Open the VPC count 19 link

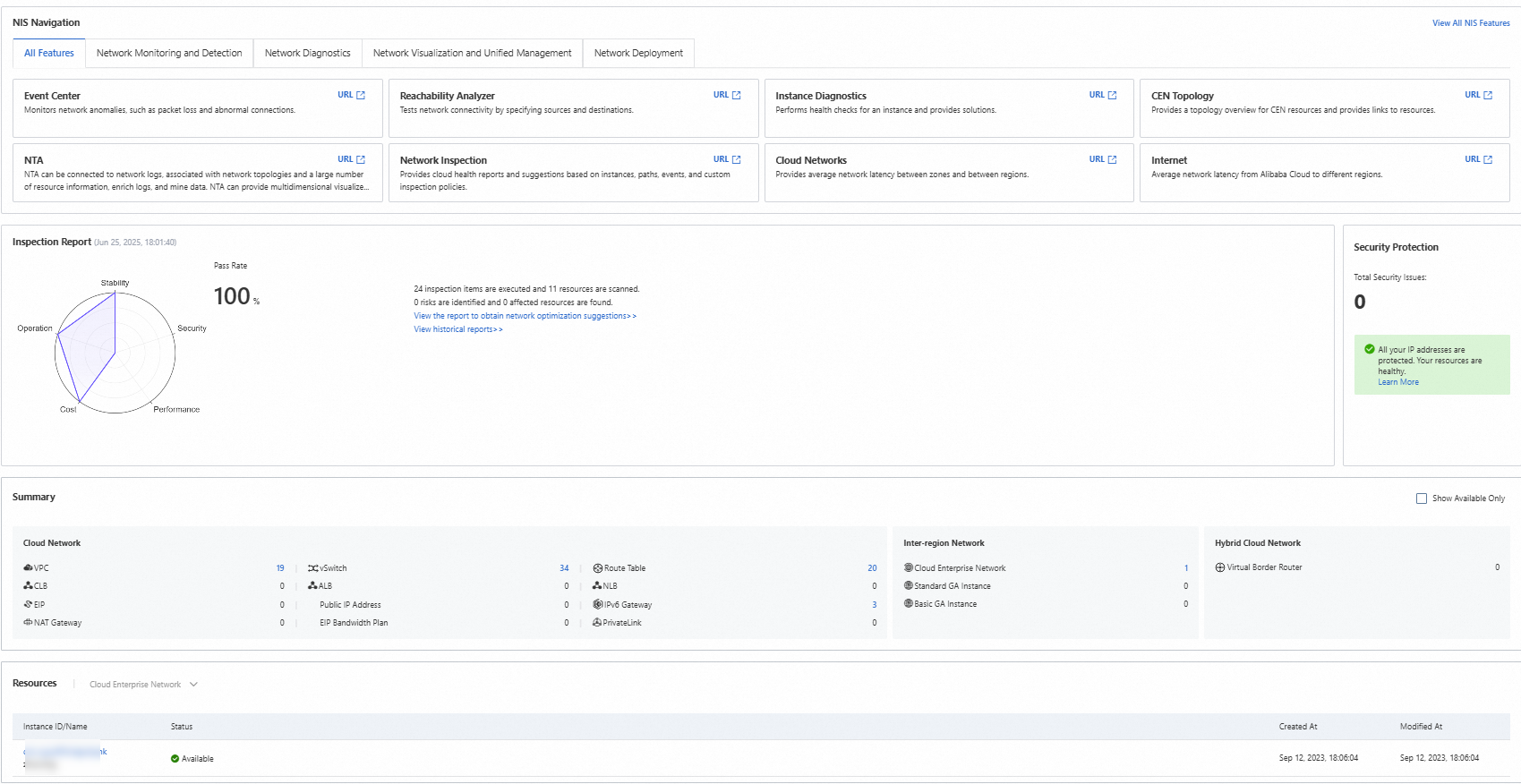(280, 568)
